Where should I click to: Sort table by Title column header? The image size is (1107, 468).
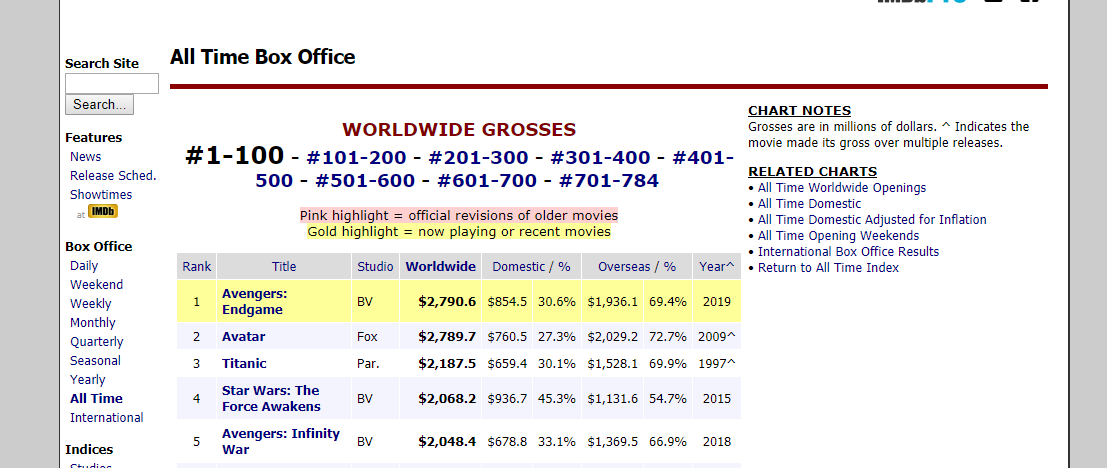[x=284, y=267]
